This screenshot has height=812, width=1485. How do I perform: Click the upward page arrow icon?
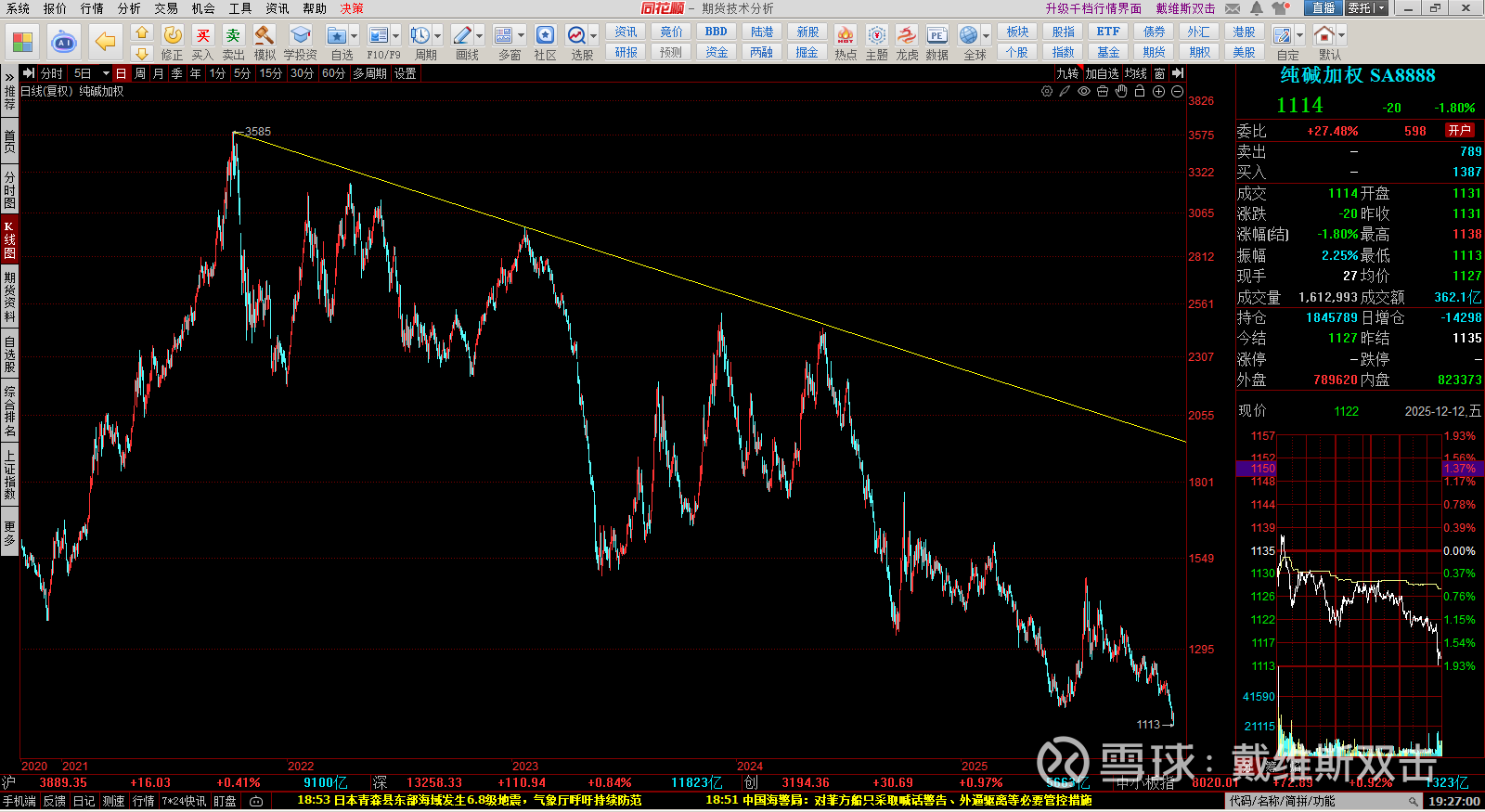tap(142, 32)
